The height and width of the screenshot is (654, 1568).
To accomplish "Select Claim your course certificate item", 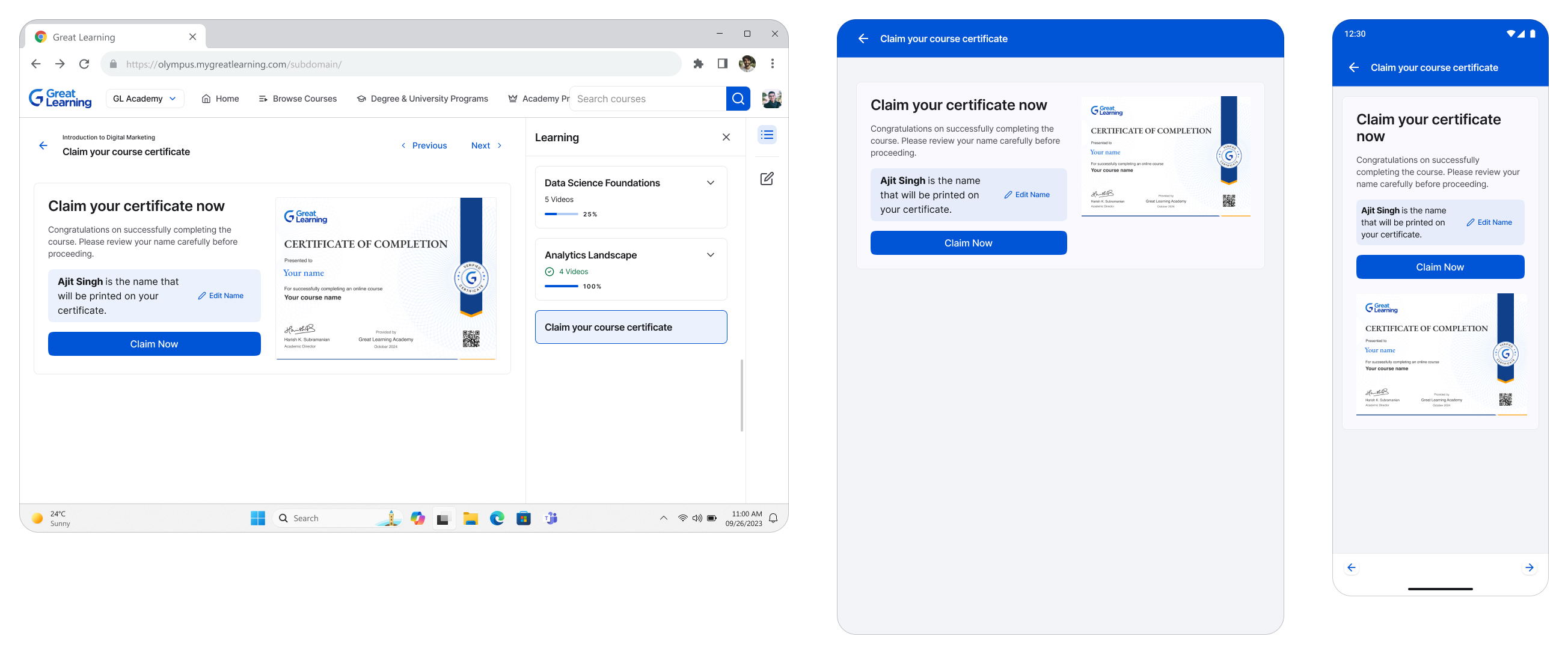I will (x=631, y=328).
